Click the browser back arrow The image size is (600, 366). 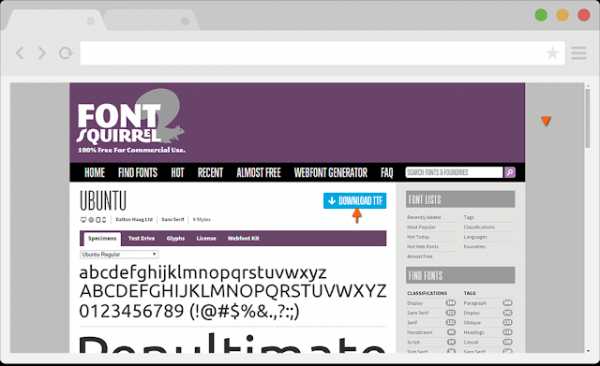tap(20, 53)
